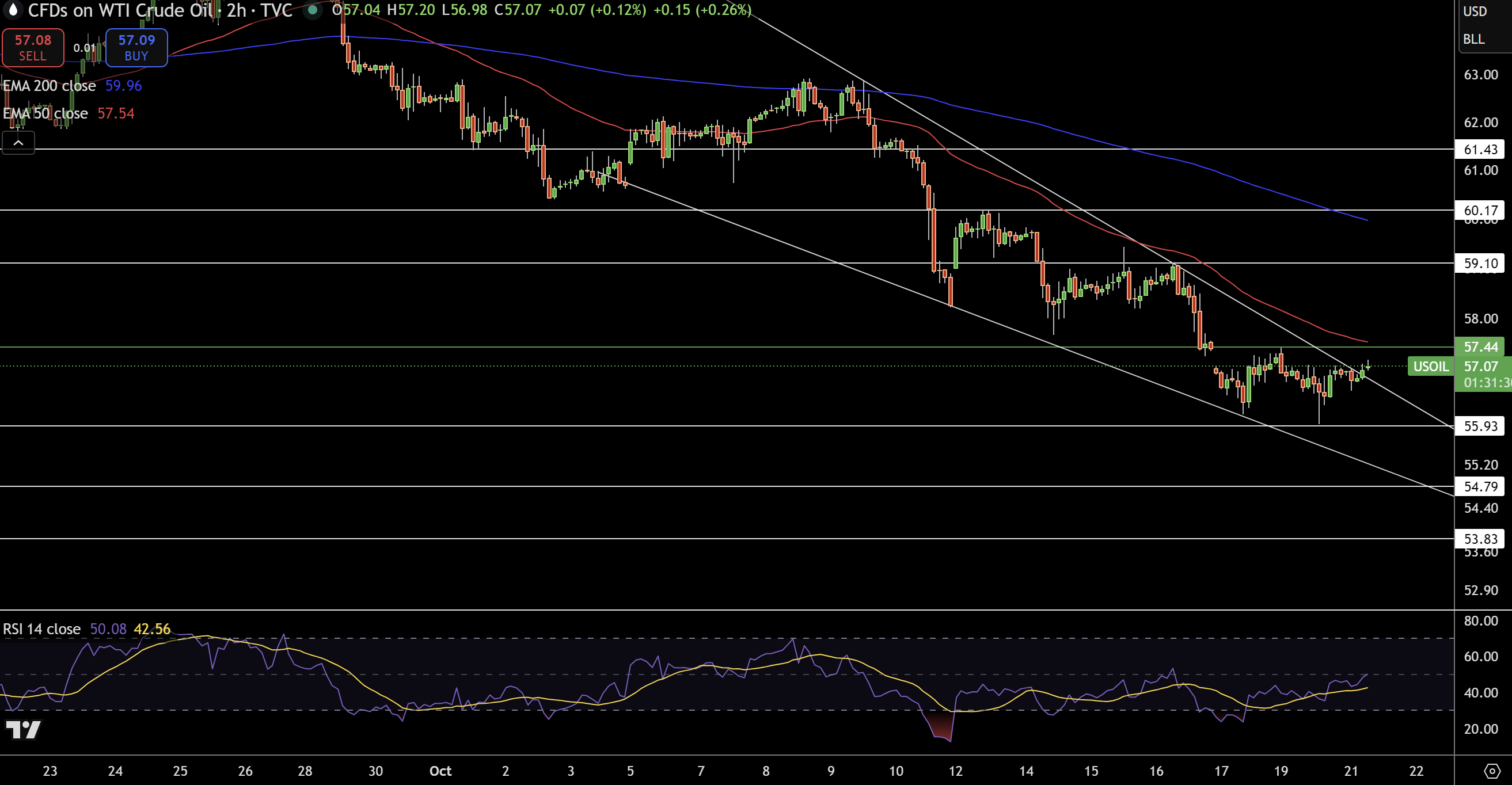Toggle the RSI 14 close indicator legend
The height and width of the screenshot is (785, 1512).
(41, 629)
